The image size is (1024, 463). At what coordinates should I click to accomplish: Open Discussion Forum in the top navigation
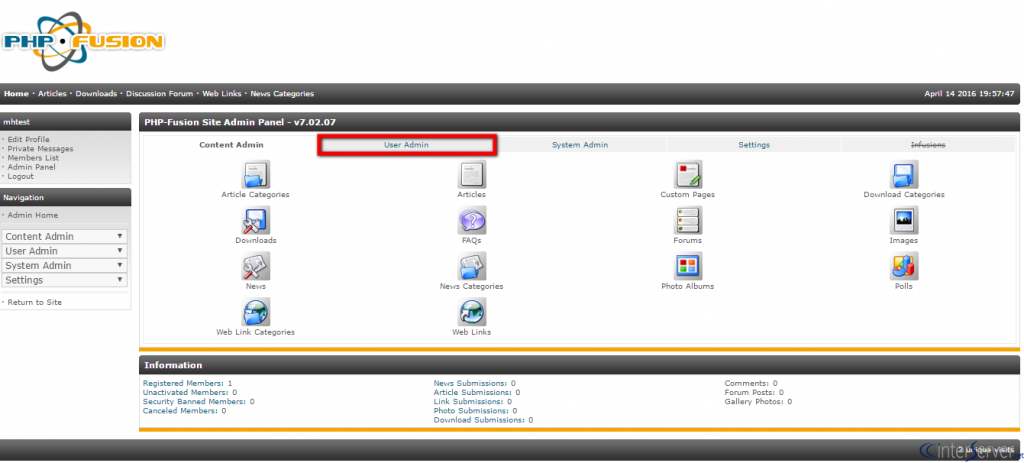coord(159,93)
